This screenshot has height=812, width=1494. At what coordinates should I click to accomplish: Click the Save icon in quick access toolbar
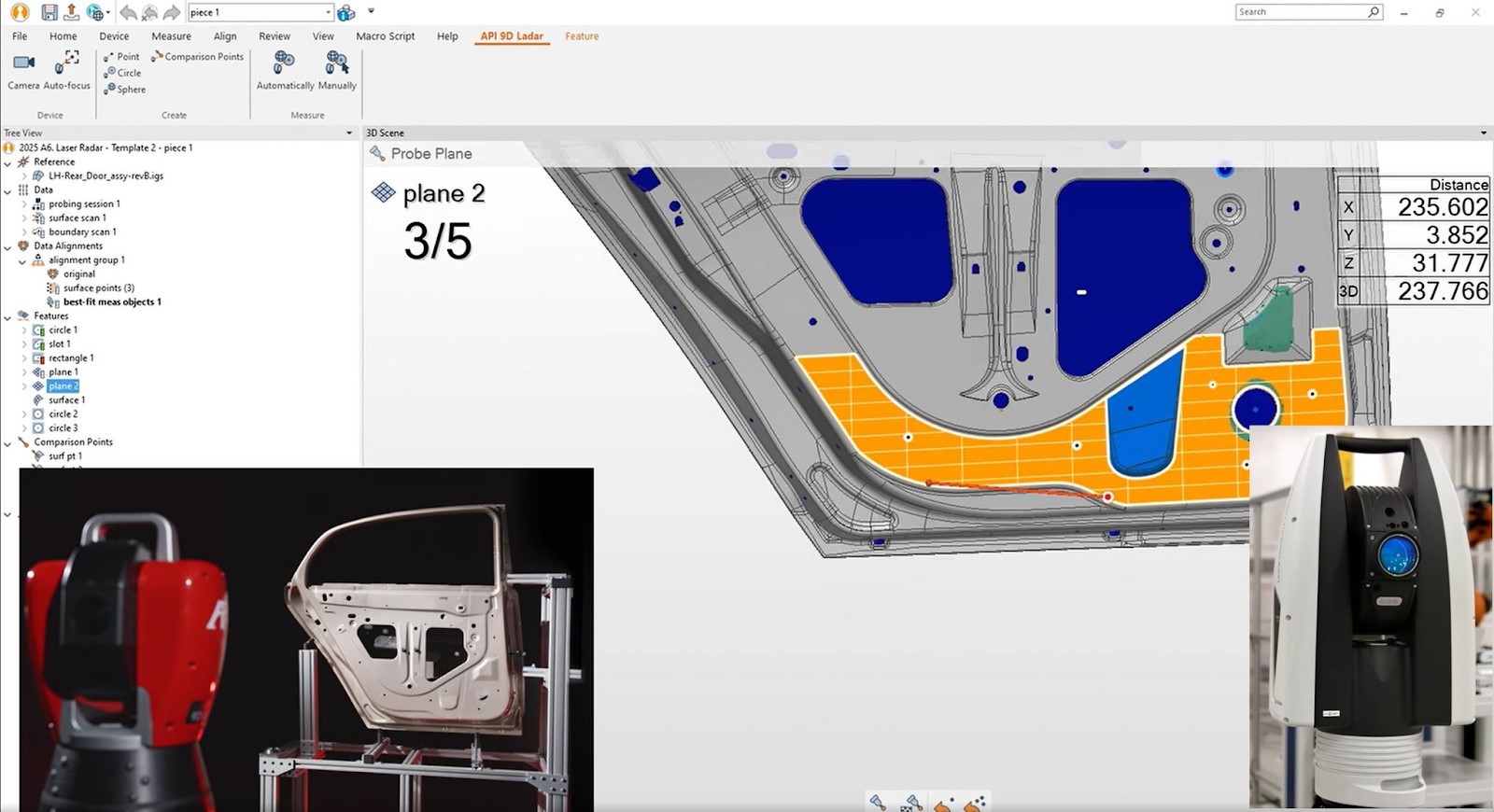49,12
